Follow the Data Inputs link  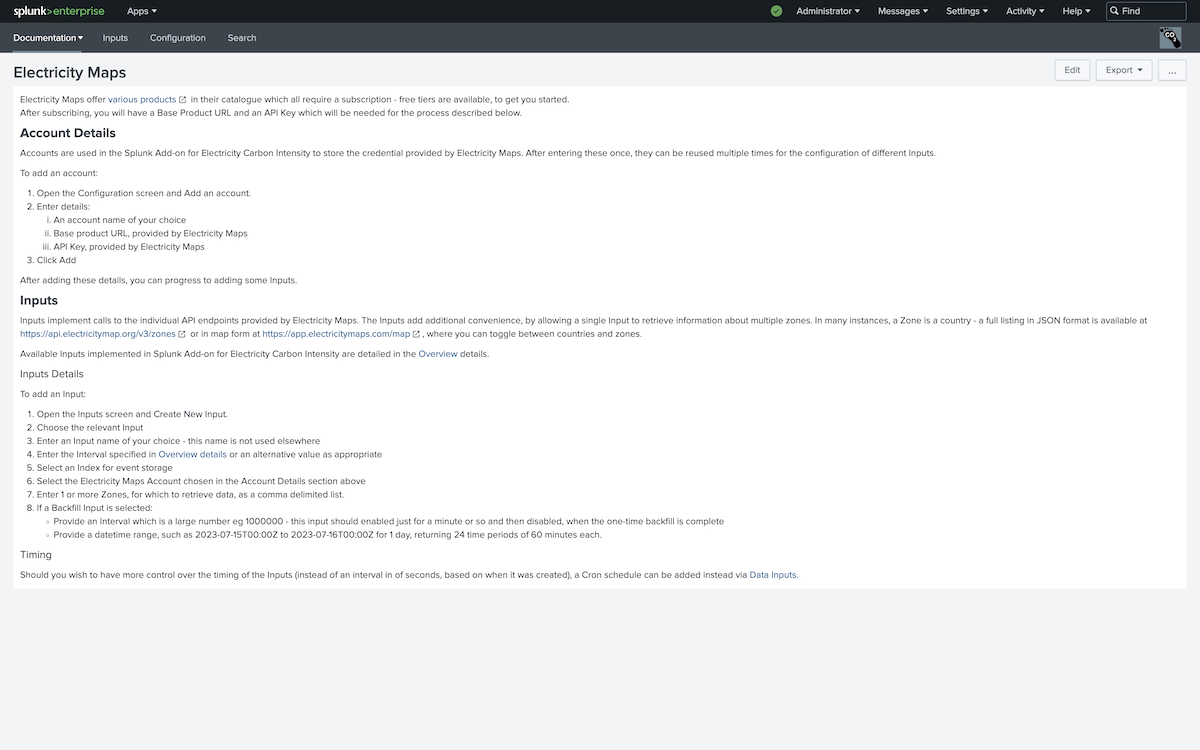[773, 575]
